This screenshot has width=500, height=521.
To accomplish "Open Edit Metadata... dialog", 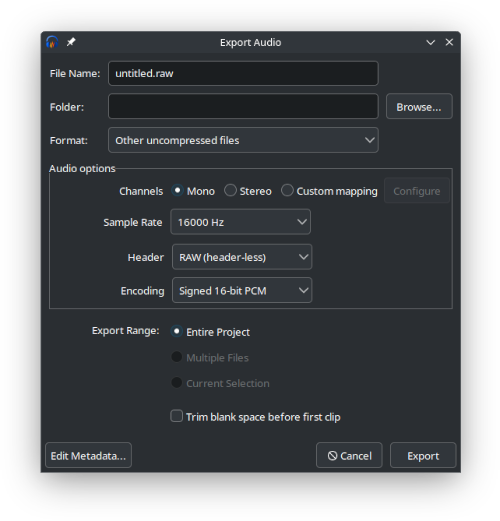I will (88, 455).
